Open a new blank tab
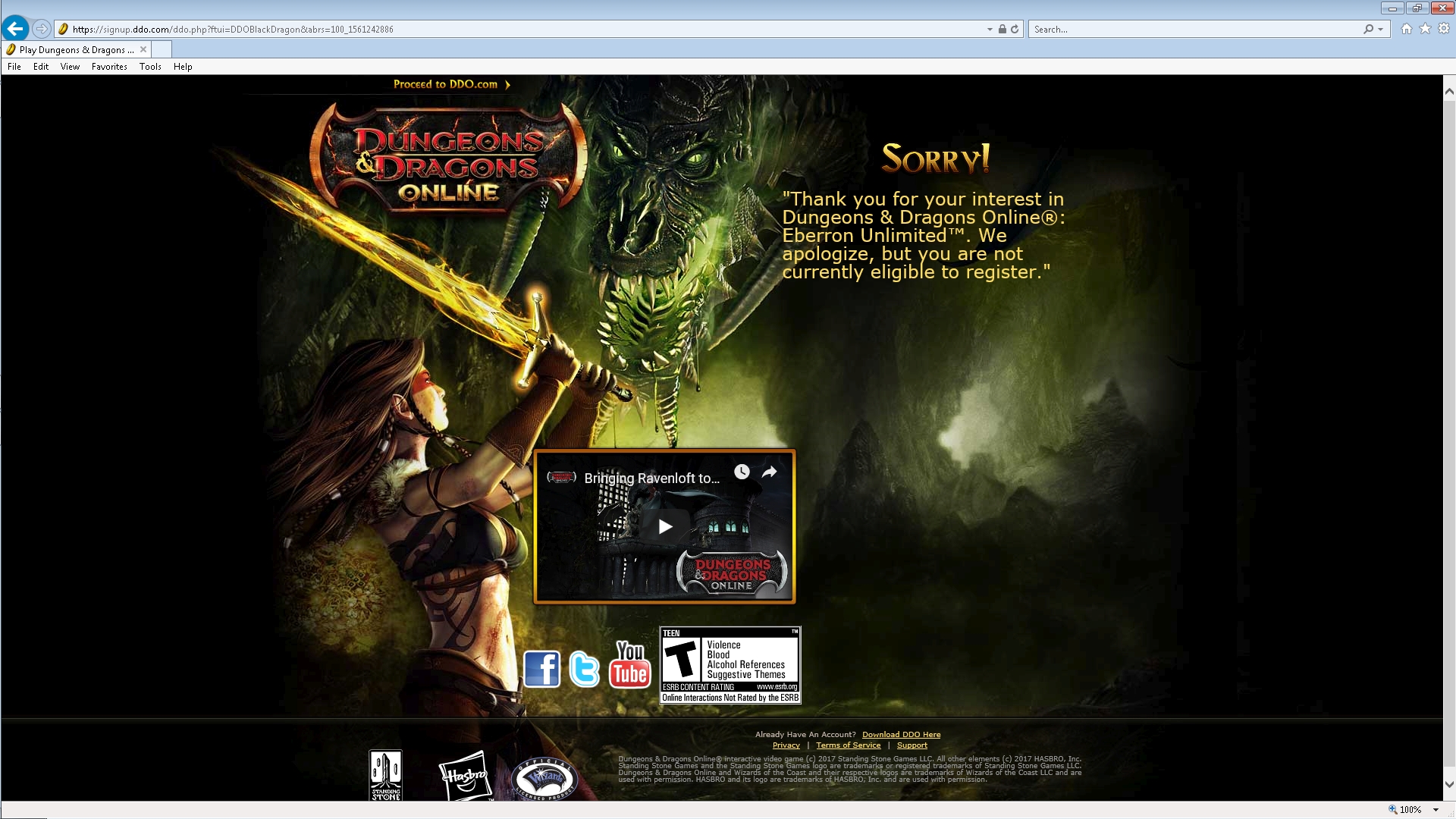 162,49
